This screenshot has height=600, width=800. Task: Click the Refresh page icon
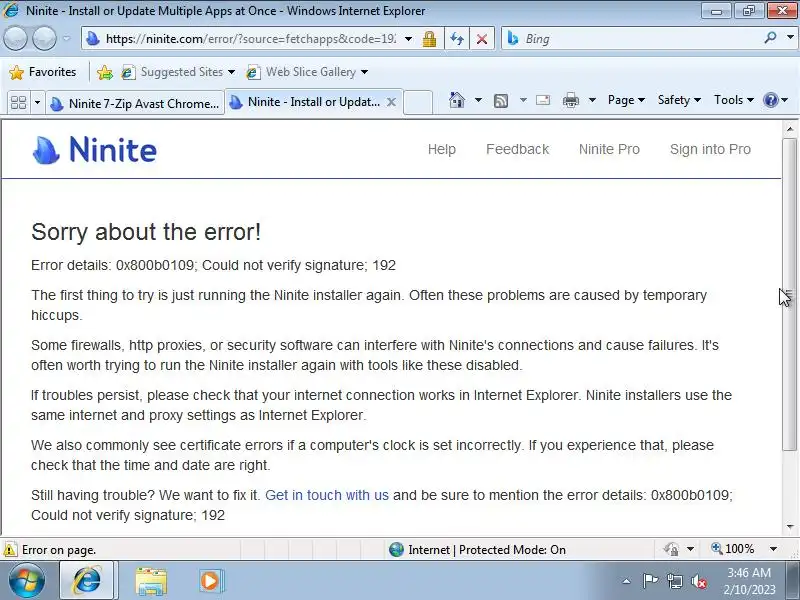(457, 39)
